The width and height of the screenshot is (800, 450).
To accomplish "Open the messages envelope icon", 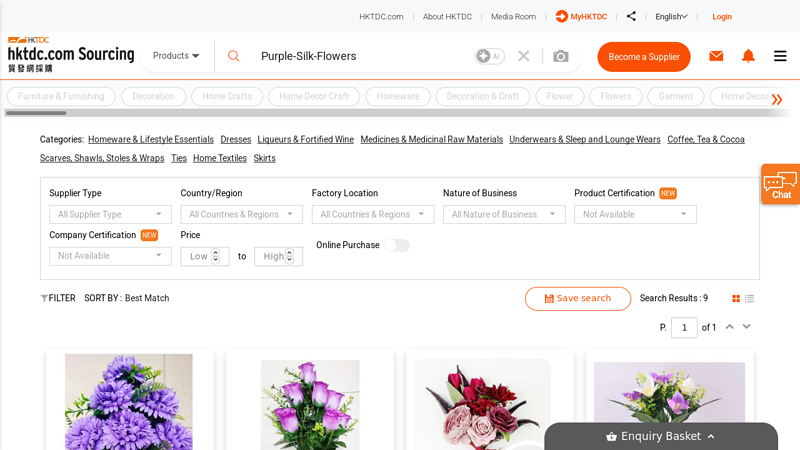I will click(x=716, y=56).
